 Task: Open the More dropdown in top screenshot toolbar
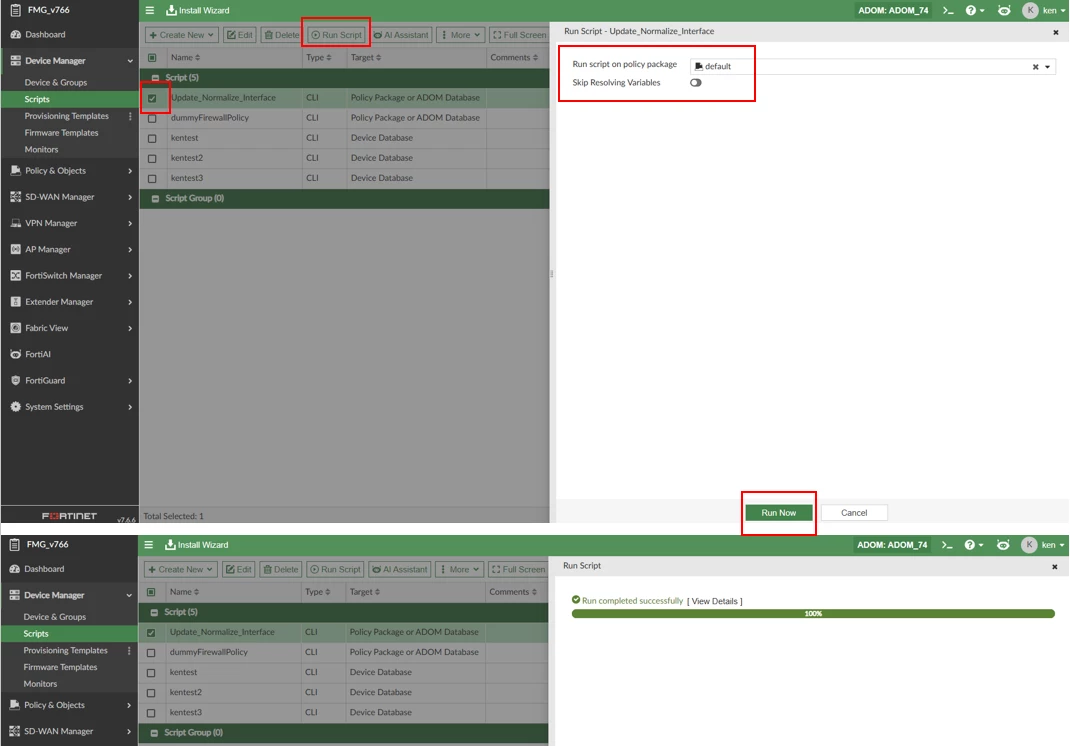461,35
